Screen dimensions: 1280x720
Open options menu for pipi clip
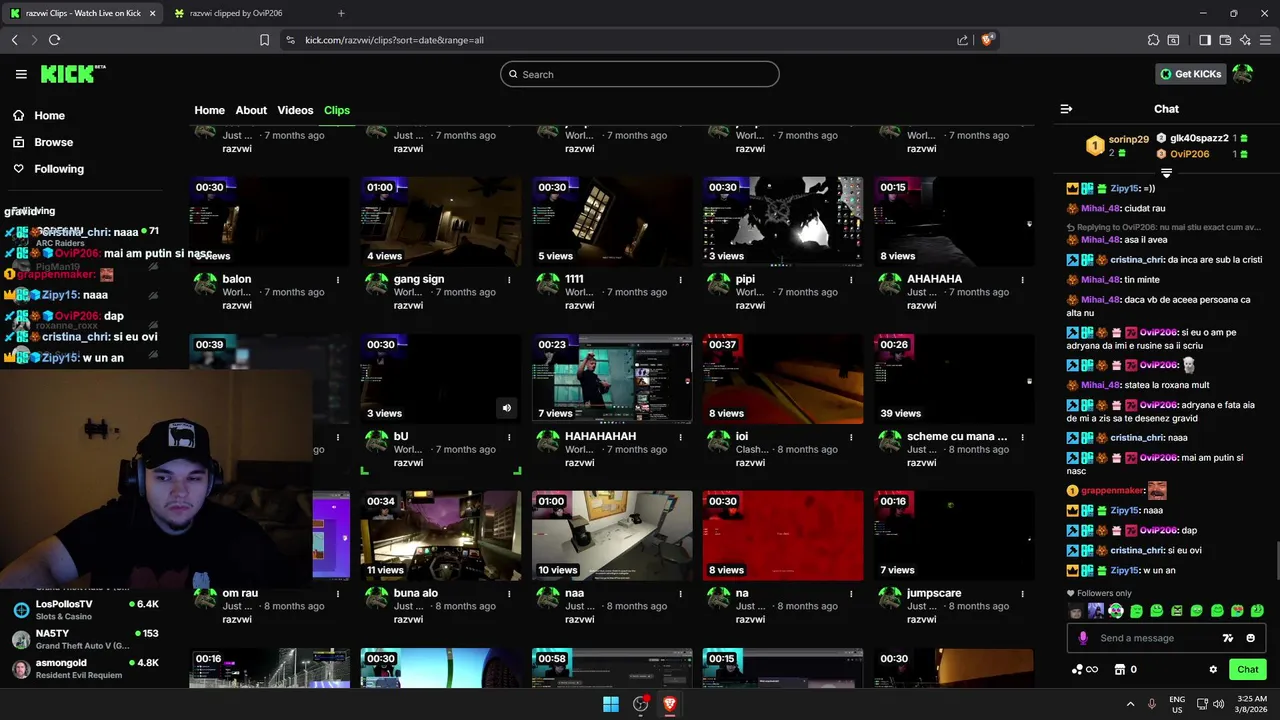pos(851,280)
